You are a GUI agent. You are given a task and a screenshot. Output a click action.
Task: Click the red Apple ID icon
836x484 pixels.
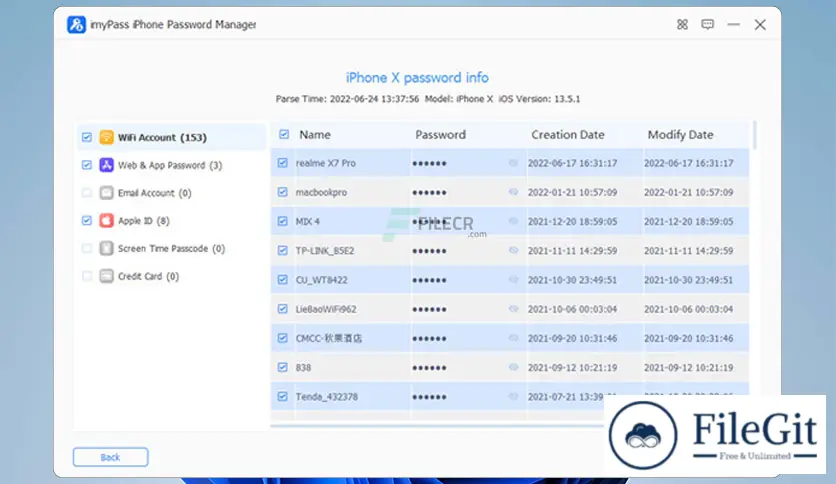pyautogui.click(x=107, y=220)
